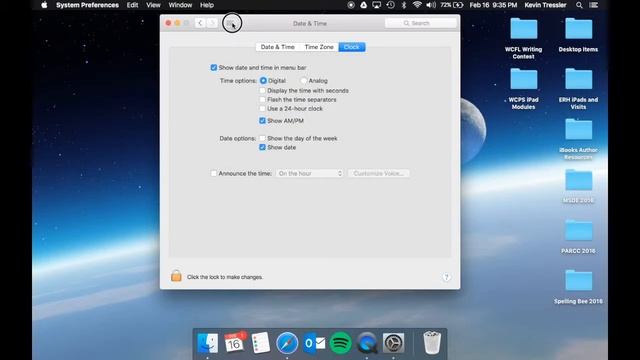Click the circular icon left of Google Drive

[351, 5]
